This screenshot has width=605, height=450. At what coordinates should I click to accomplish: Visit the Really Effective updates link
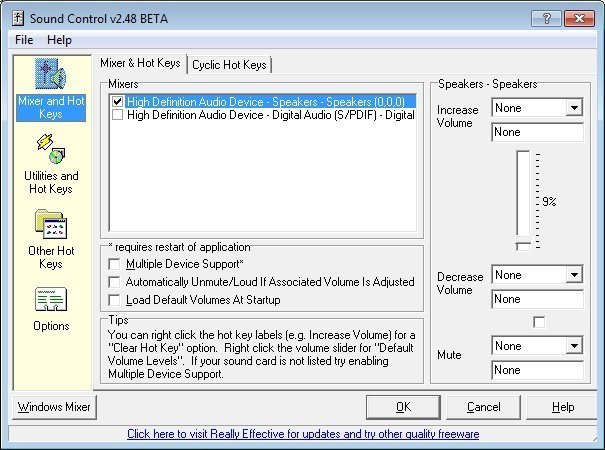pos(302,435)
